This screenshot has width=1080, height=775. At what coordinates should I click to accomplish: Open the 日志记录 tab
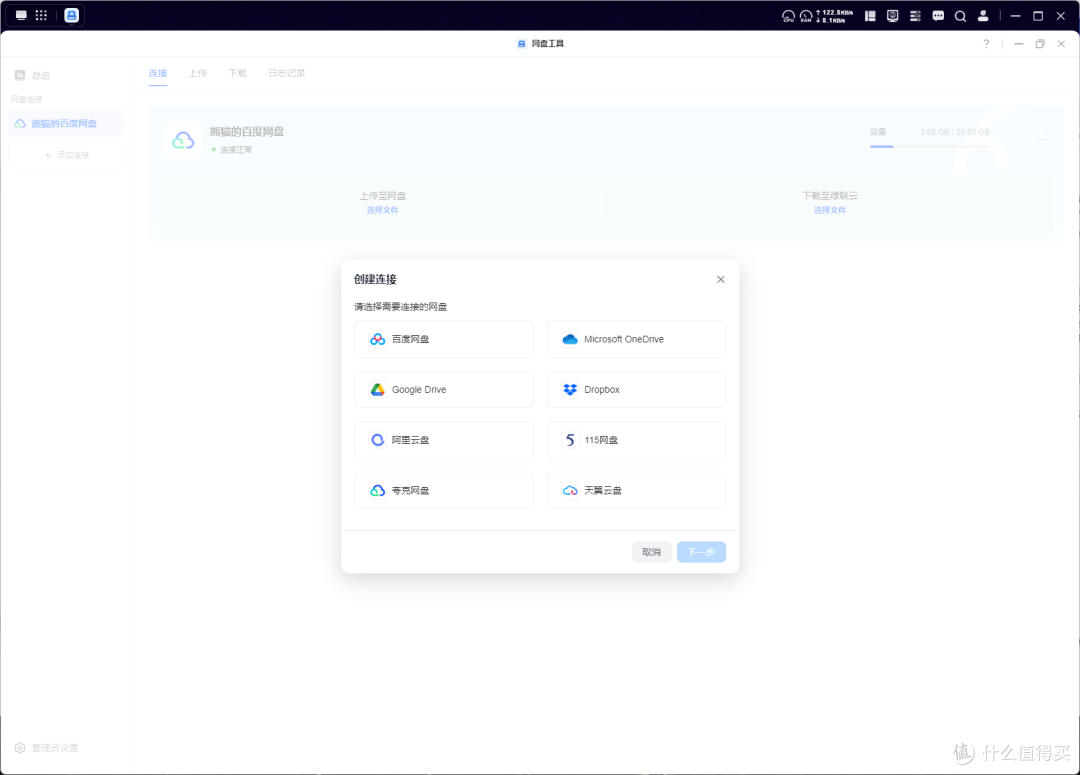pyautogui.click(x=287, y=73)
